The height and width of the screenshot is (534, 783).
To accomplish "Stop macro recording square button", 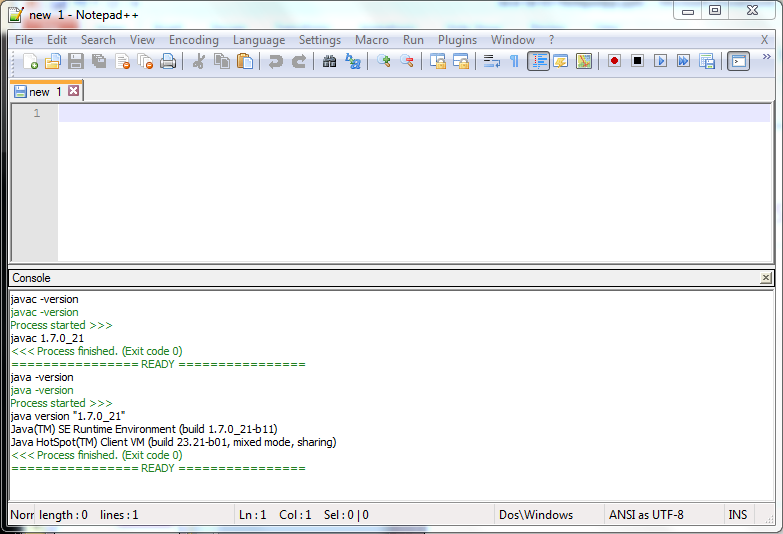I will point(637,61).
